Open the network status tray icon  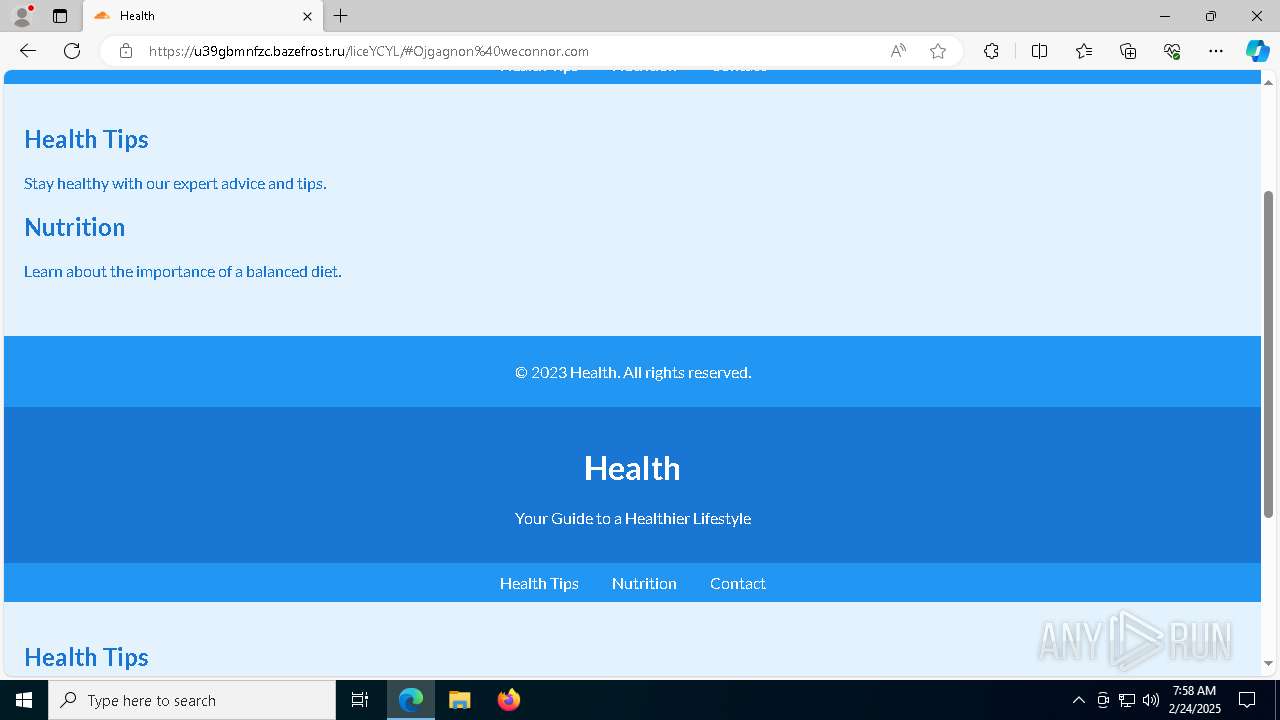tap(1127, 700)
